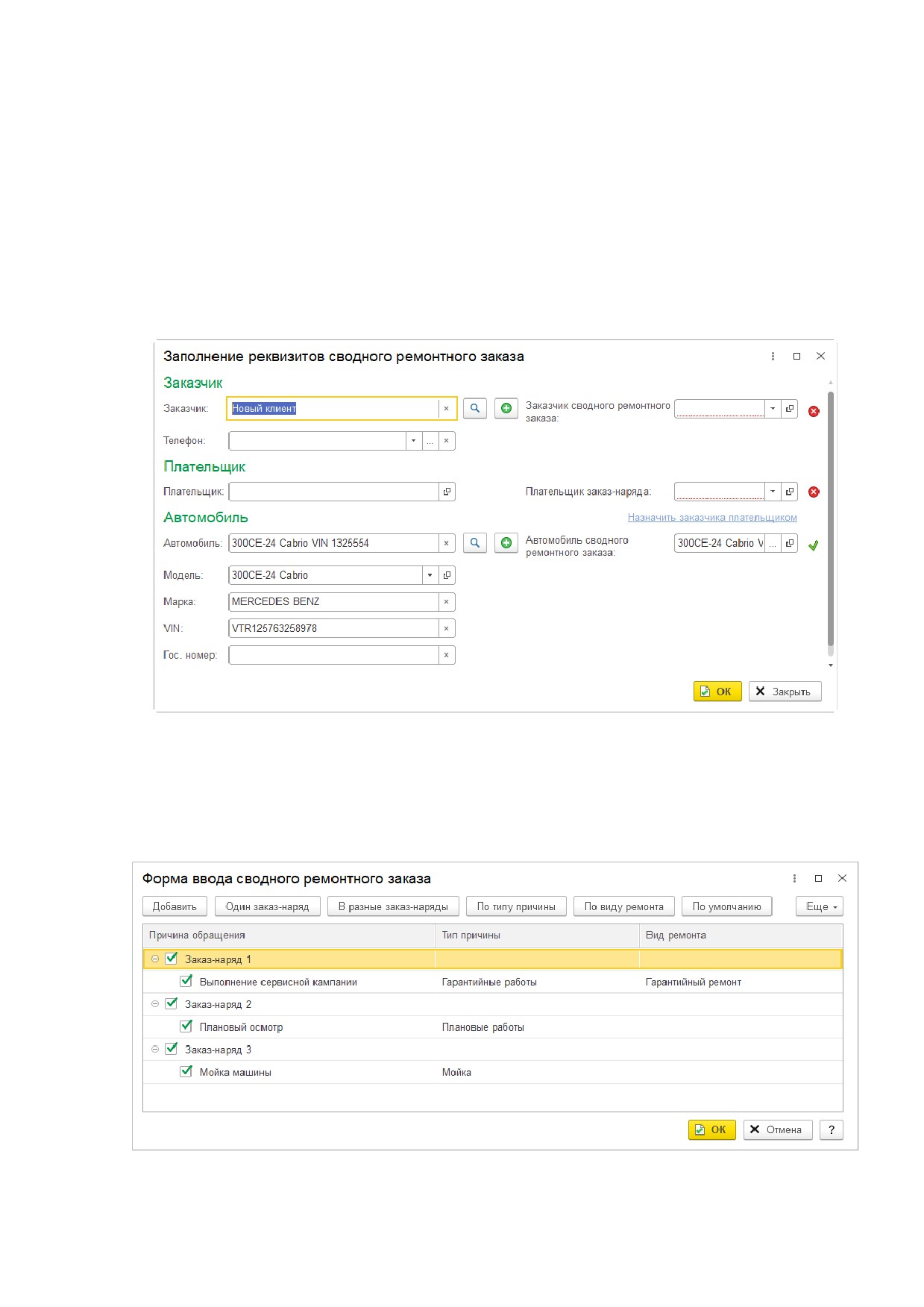Click vertical scrollbar in Заполнение реквизитов window
Viewport: 924px width, 1307px height.
click(831, 518)
